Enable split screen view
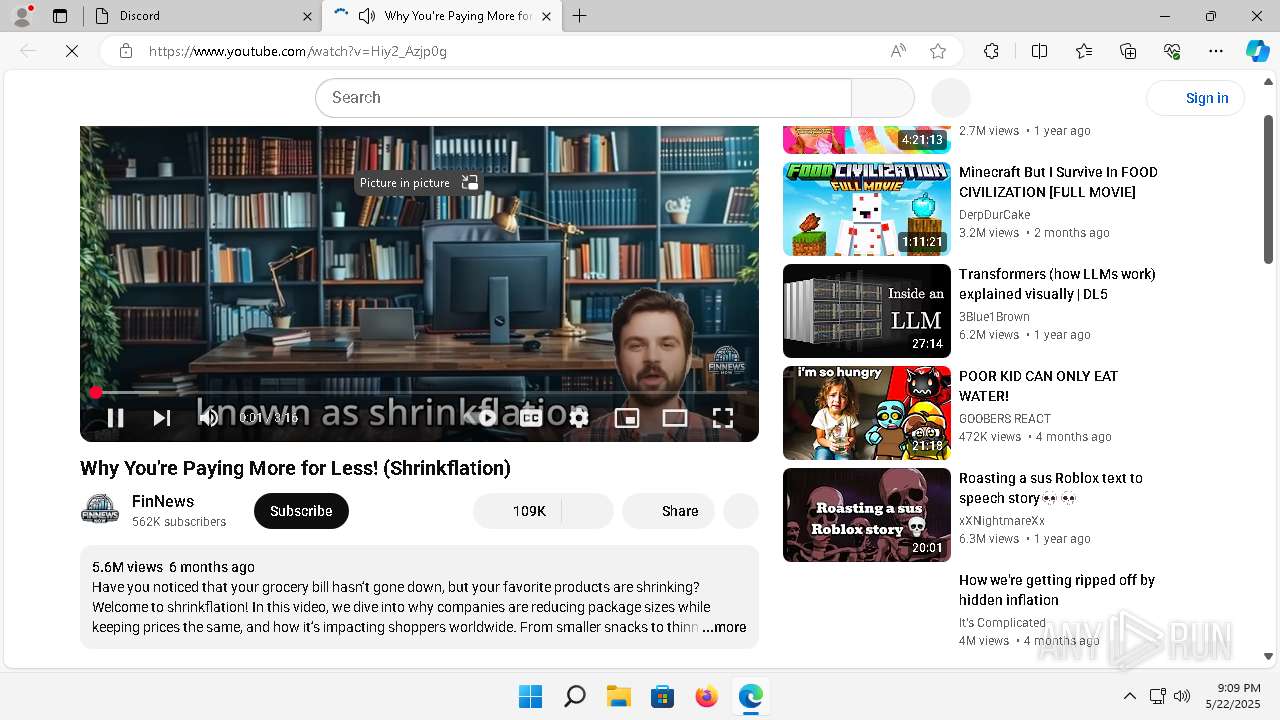 pyautogui.click(x=1039, y=51)
